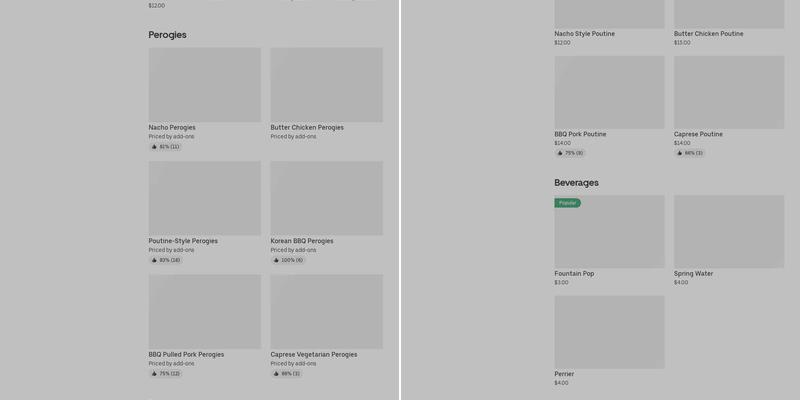
Task: Select the Spring Water product image
Action: (728, 231)
